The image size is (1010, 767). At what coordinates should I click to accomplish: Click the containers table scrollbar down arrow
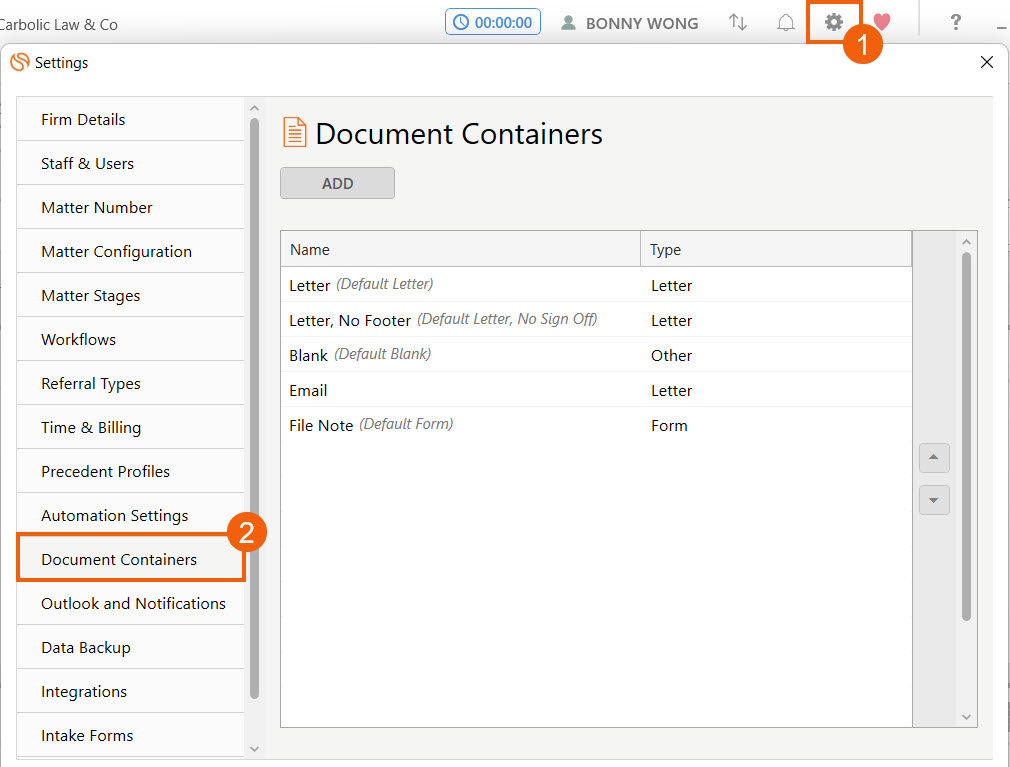coord(966,716)
